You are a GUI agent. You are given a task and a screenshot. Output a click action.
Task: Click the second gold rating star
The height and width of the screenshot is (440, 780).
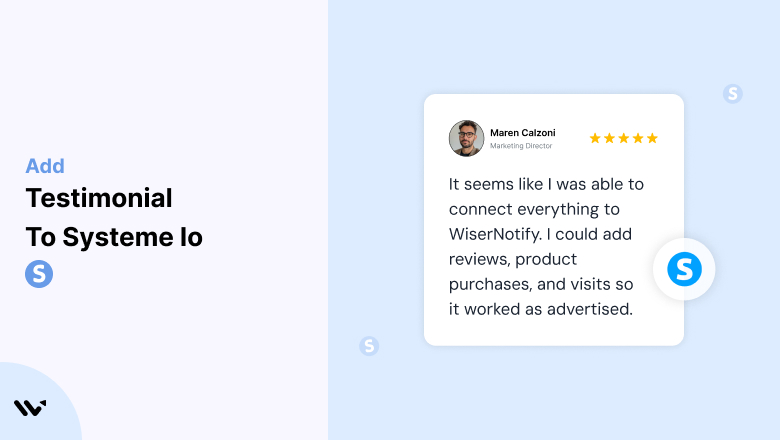tap(609, 138)
